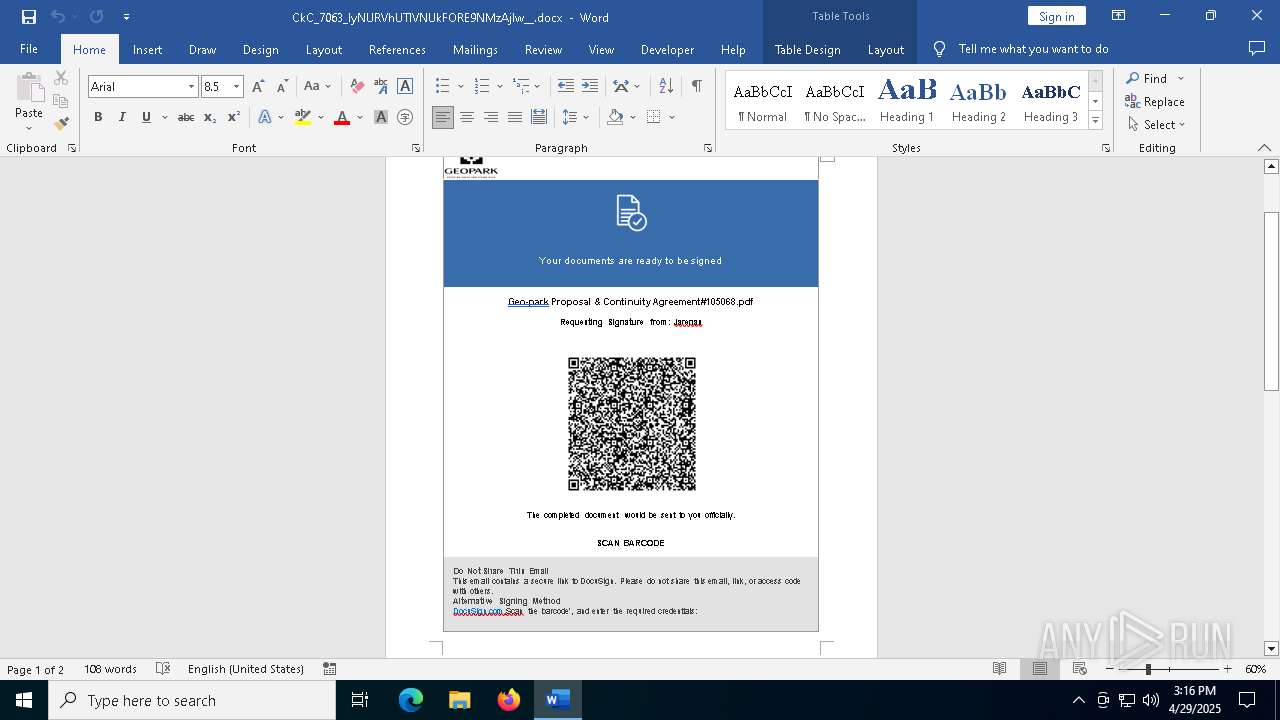Click Find in Editing group
This screenshot has width=1280, height=720.
point(1146,78)
